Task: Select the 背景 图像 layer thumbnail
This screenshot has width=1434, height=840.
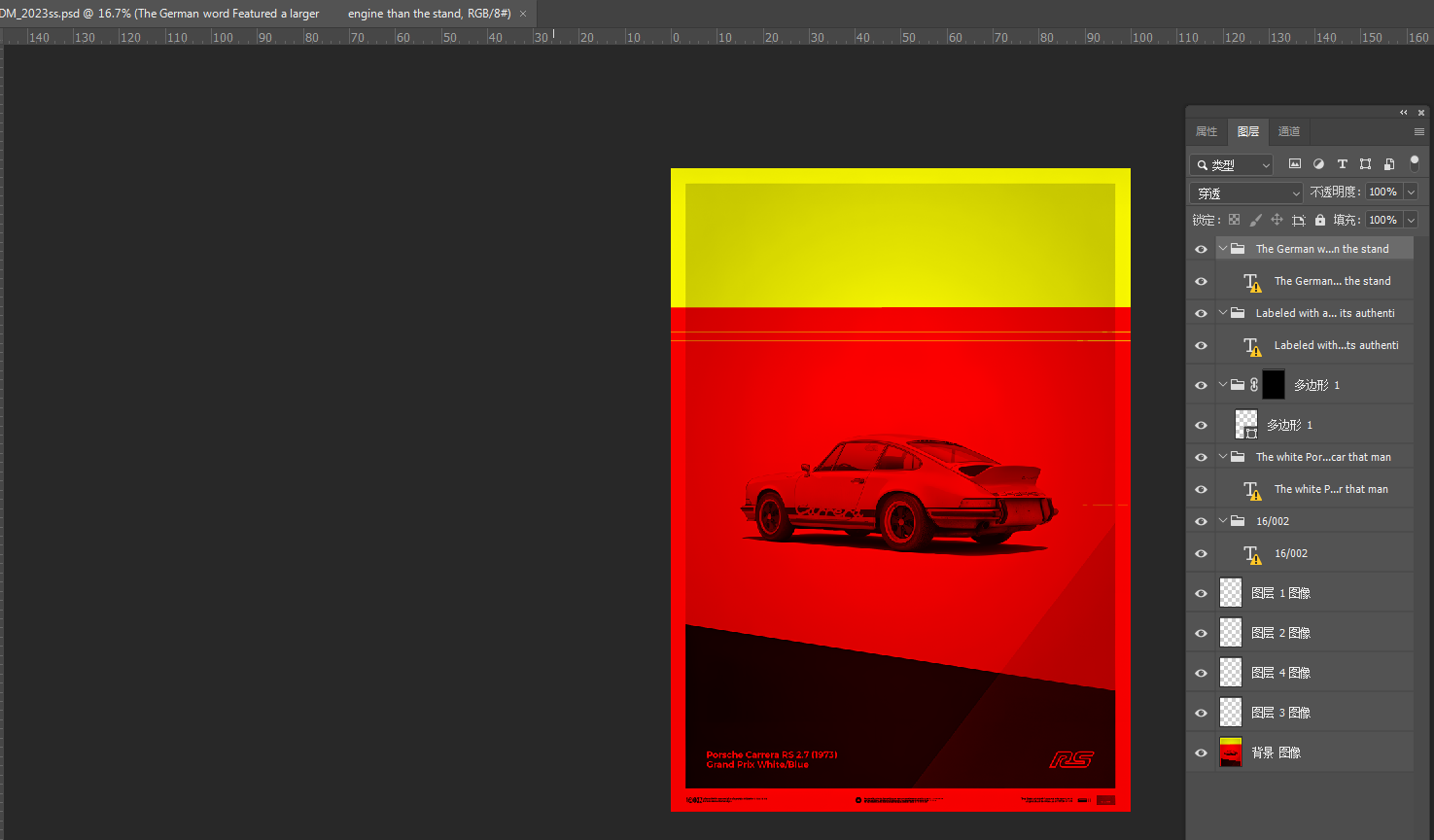Action: pyautogui.click(x=1231, y=752)
